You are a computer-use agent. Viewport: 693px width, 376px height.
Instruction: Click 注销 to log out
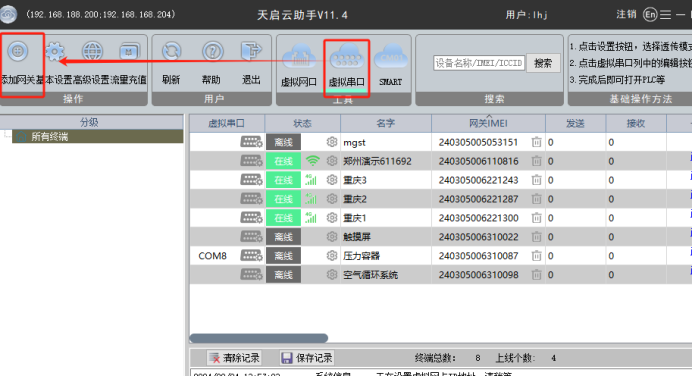[626, 15]
